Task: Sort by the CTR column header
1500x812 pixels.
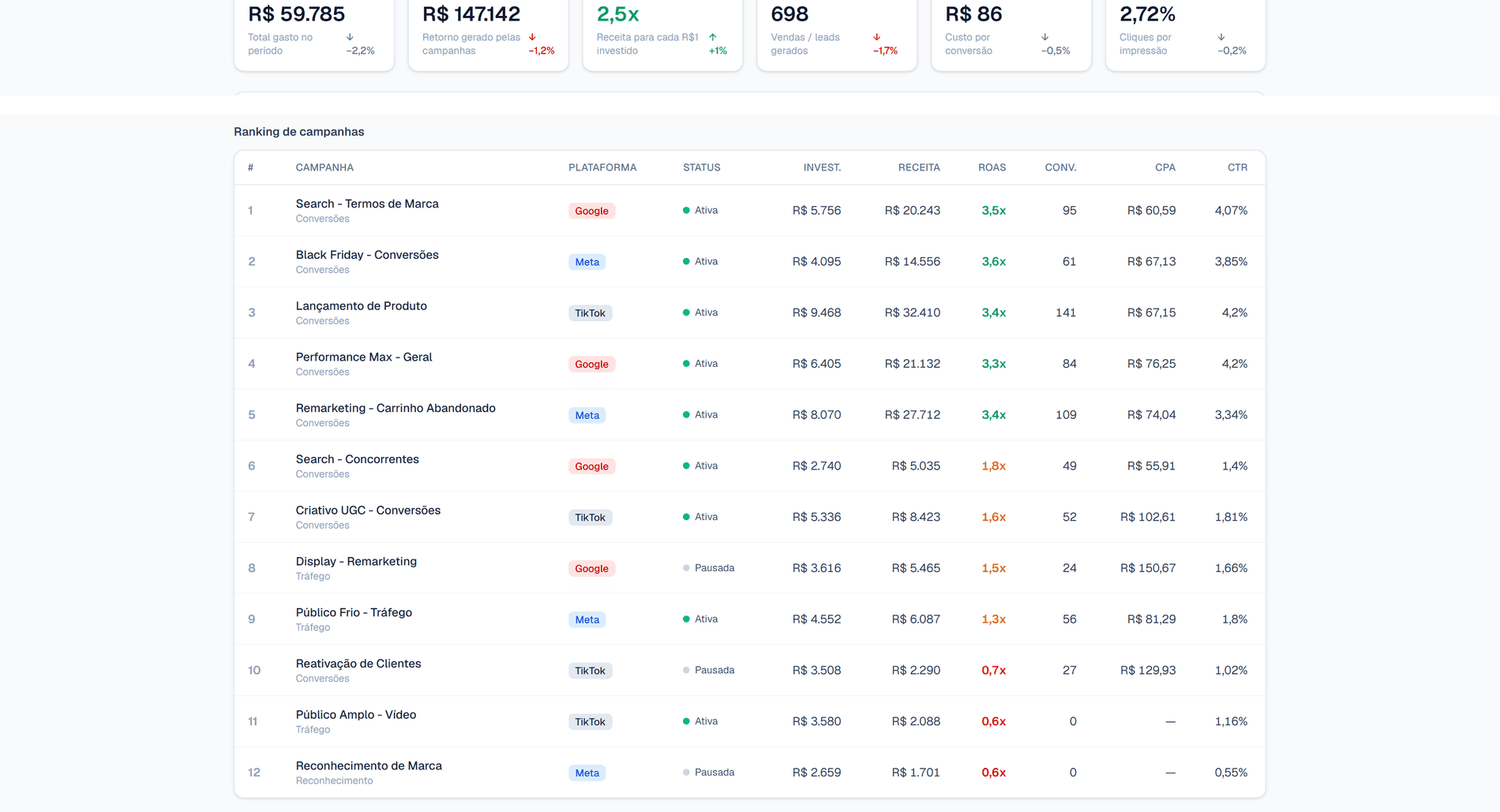Action: click(1237, 167)
